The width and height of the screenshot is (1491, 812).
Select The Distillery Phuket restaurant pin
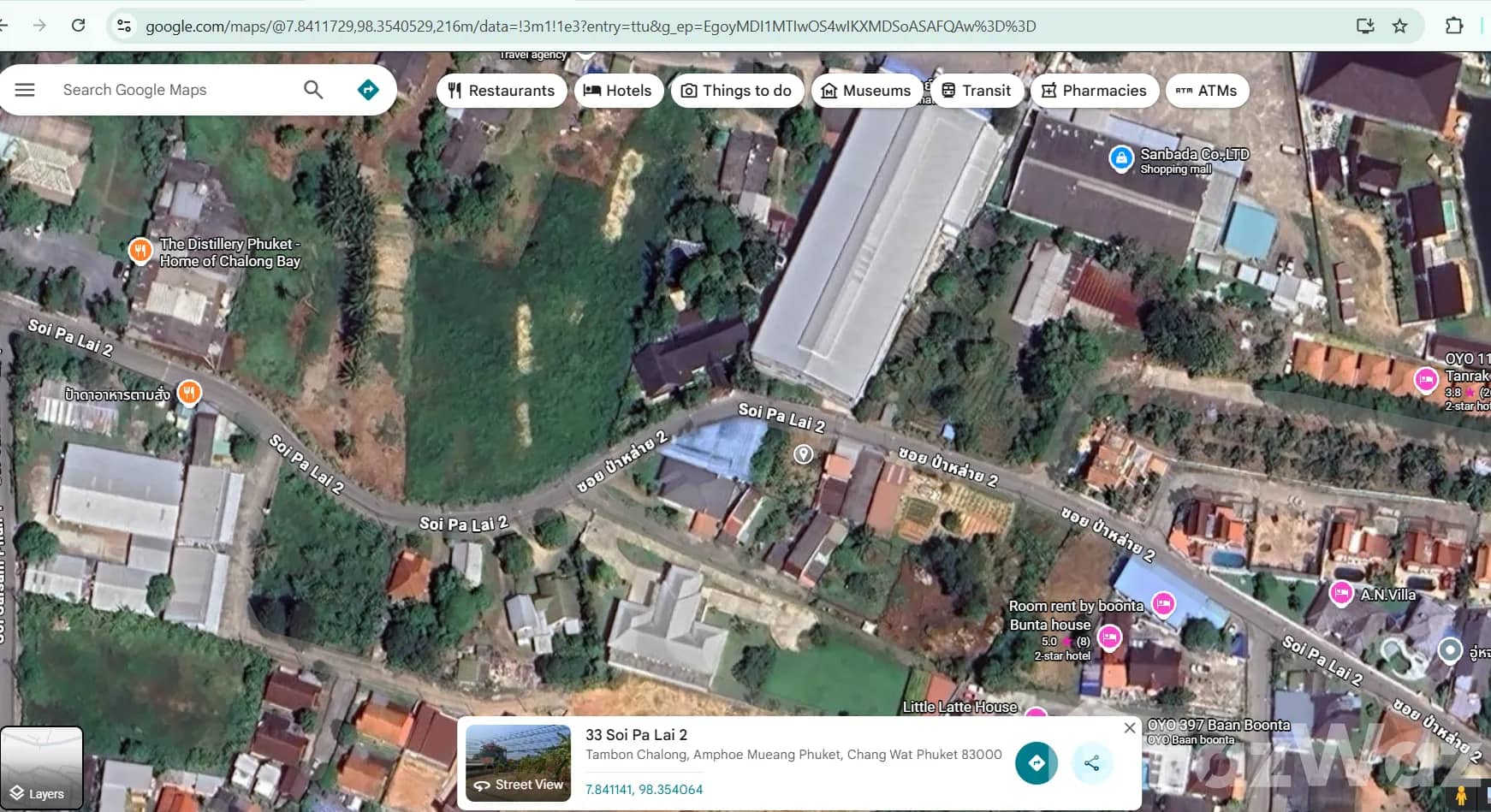coord(140,250)
